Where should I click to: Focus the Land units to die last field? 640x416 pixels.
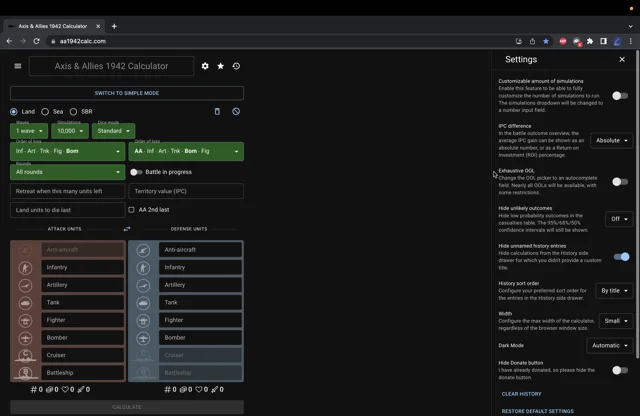click(68, 210)
